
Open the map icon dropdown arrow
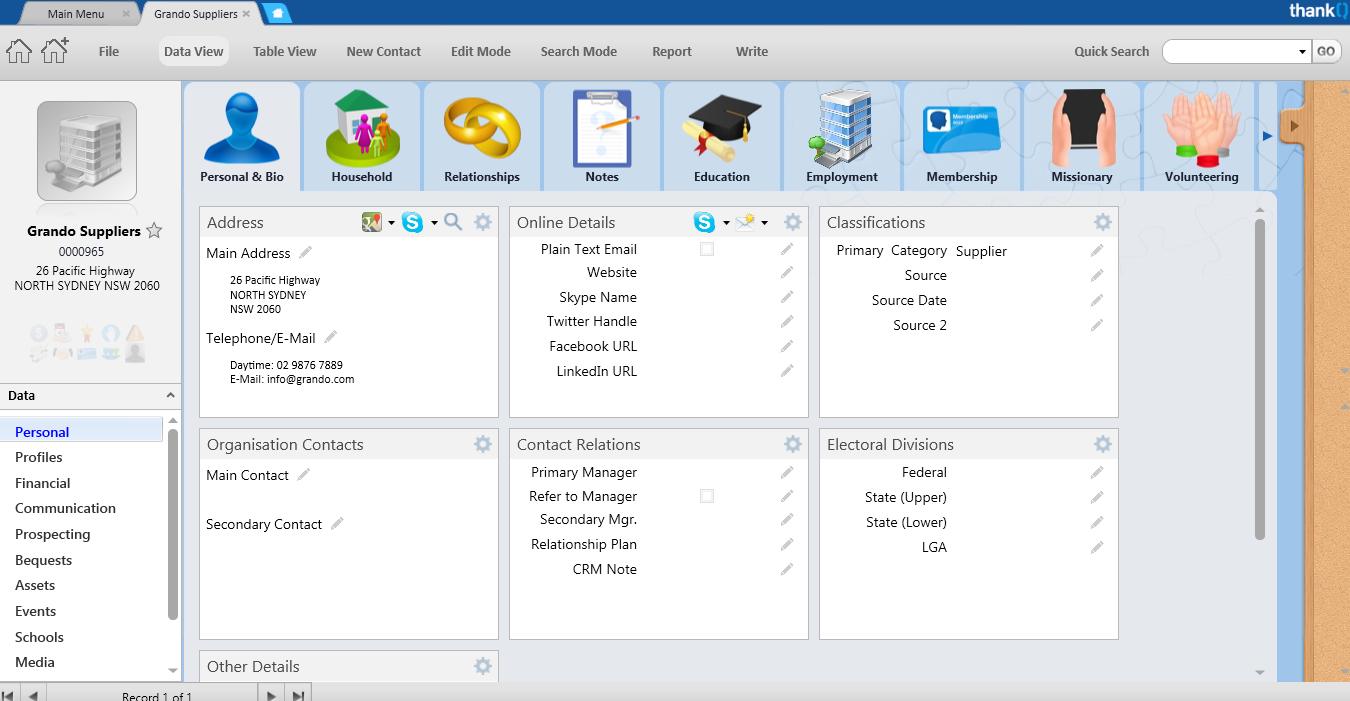(x=391, y=223)
